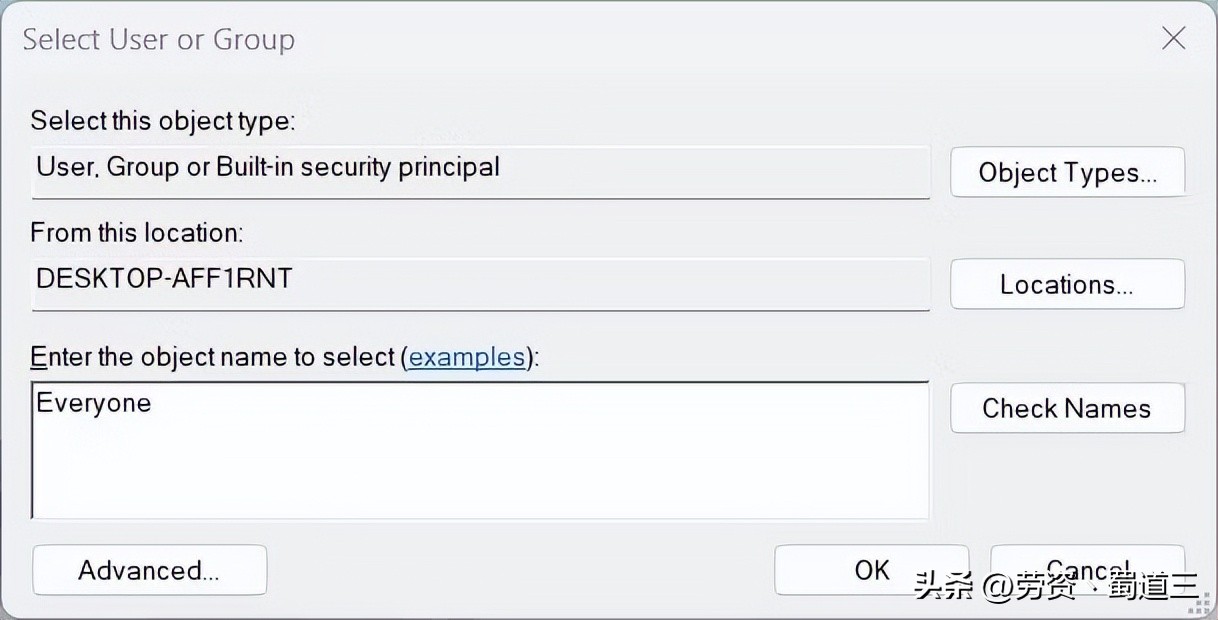
Task: Confirm selection with OK
Action: click(x=871, y=570)
